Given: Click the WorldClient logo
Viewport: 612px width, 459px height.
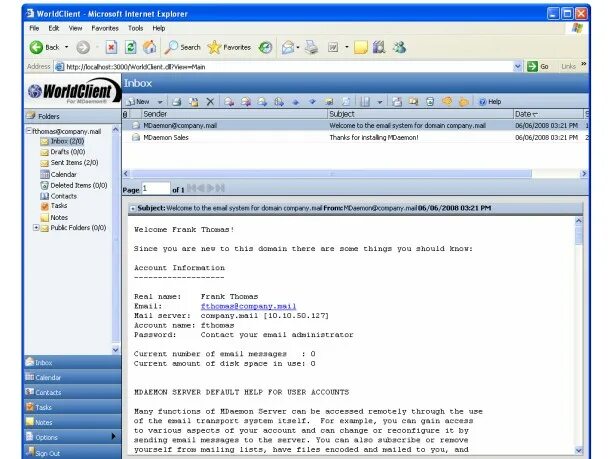Looking at the screenshot, I should click(73, 91).
